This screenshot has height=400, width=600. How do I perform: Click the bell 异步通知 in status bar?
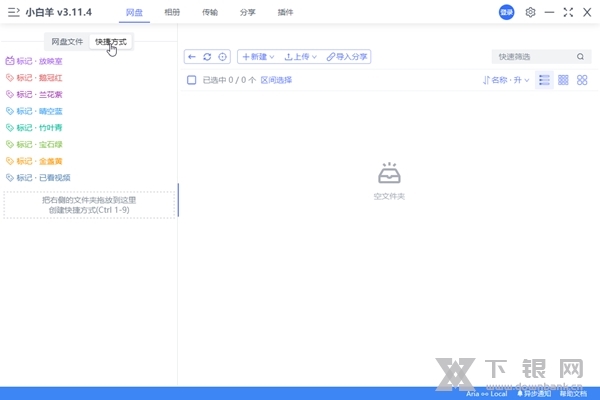point(534,393)
